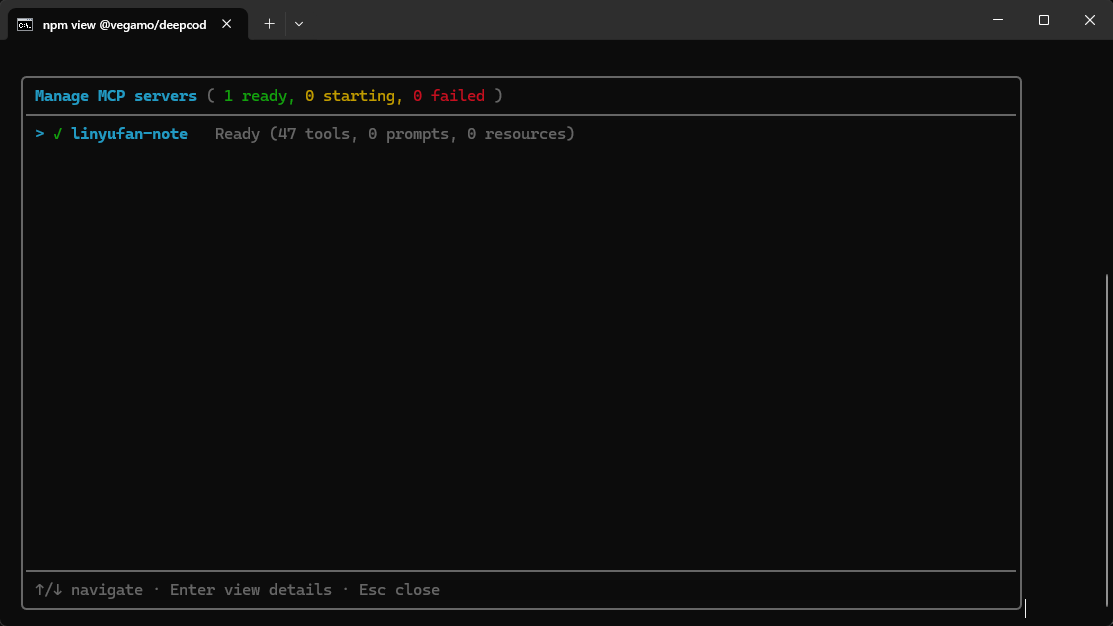The height and width of the screenshot is (626, 1113).
Task: Close the terminal window
Action: [x=1090, y=20]
